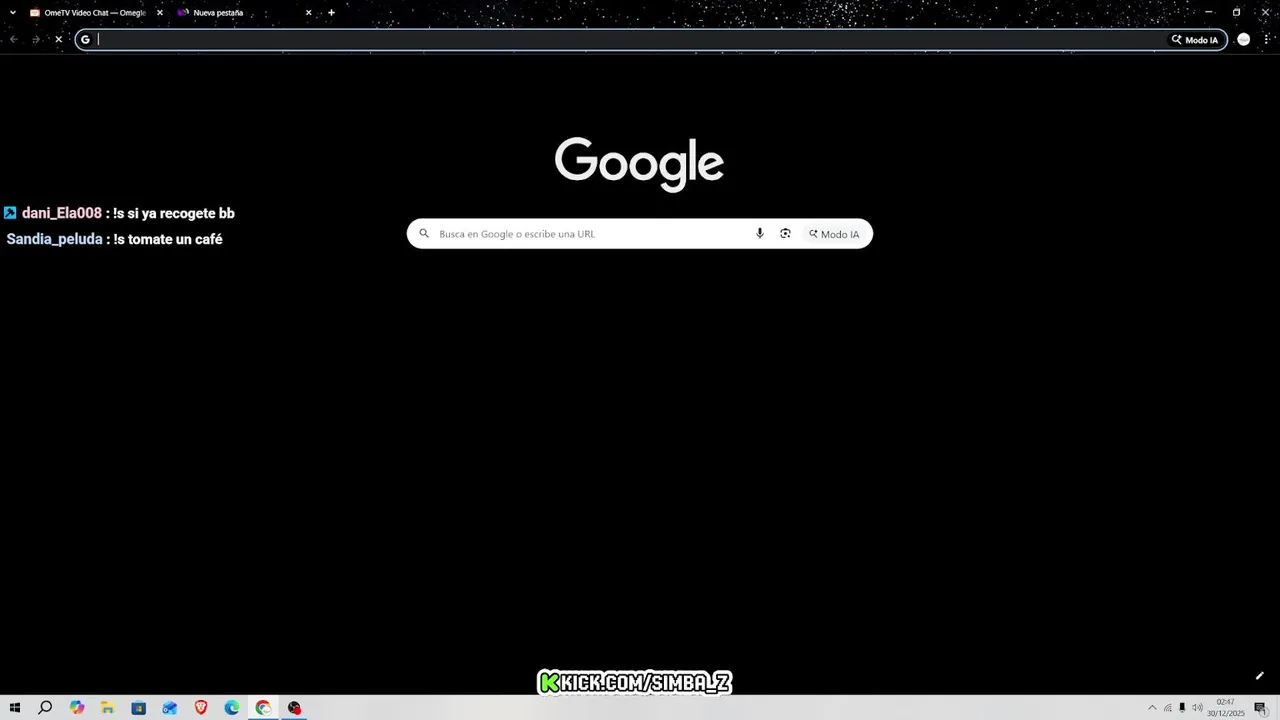This screenshot has width=1280, height=720.
Task: Stop loading the page with X button
Action: pos(59,40)
